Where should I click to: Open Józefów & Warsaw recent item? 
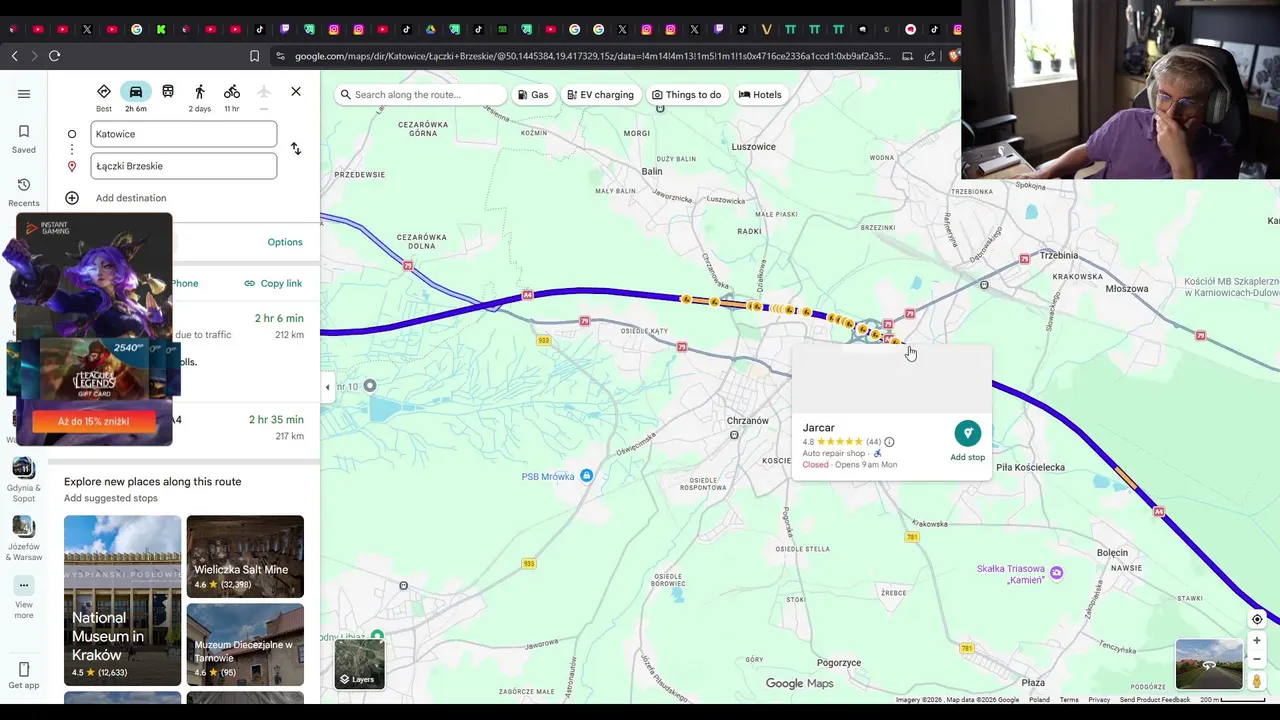[x=24, y=538]
